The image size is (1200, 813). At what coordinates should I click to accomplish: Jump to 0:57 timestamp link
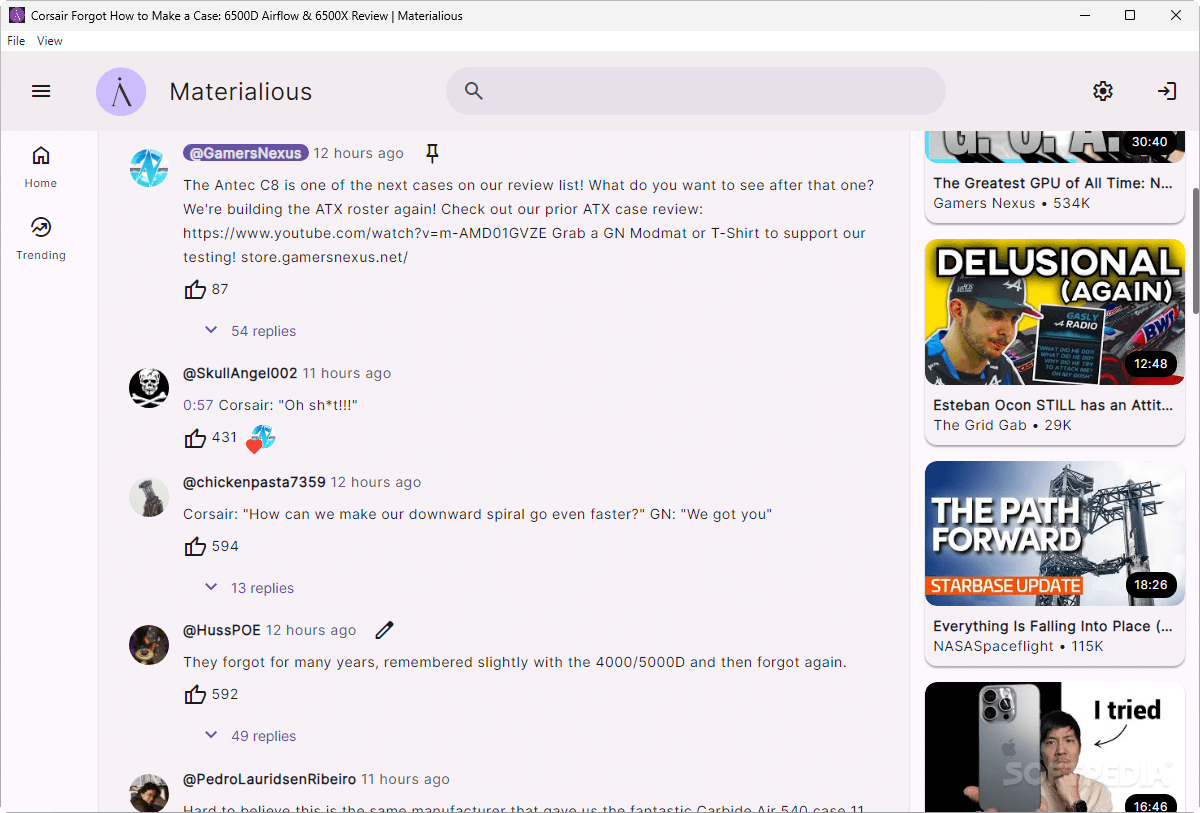click(198, 405)
